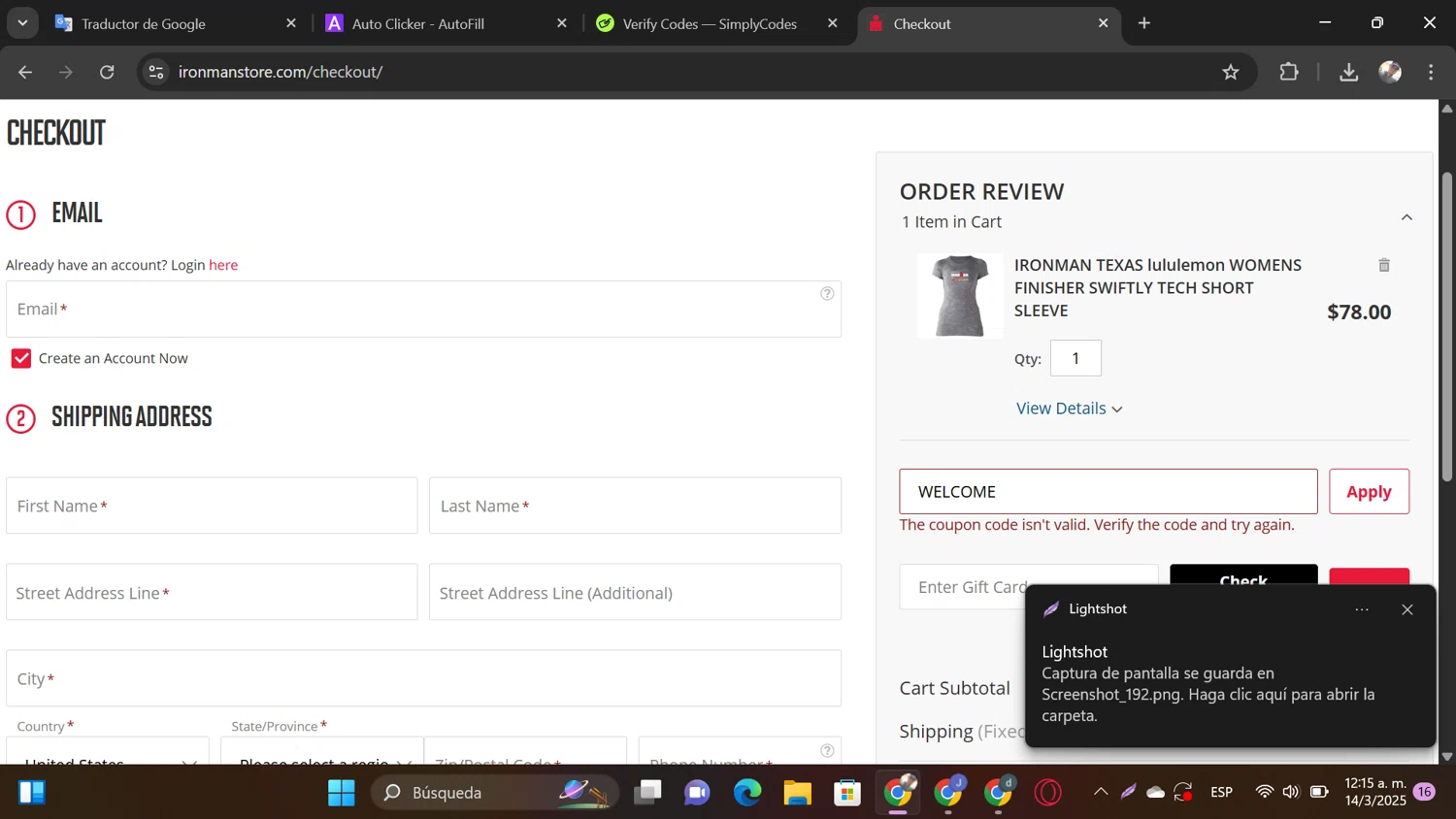Open the Windows Start menu
Image resolution: width=1456 pixels, height=819 pixels.
click(342, 793)
